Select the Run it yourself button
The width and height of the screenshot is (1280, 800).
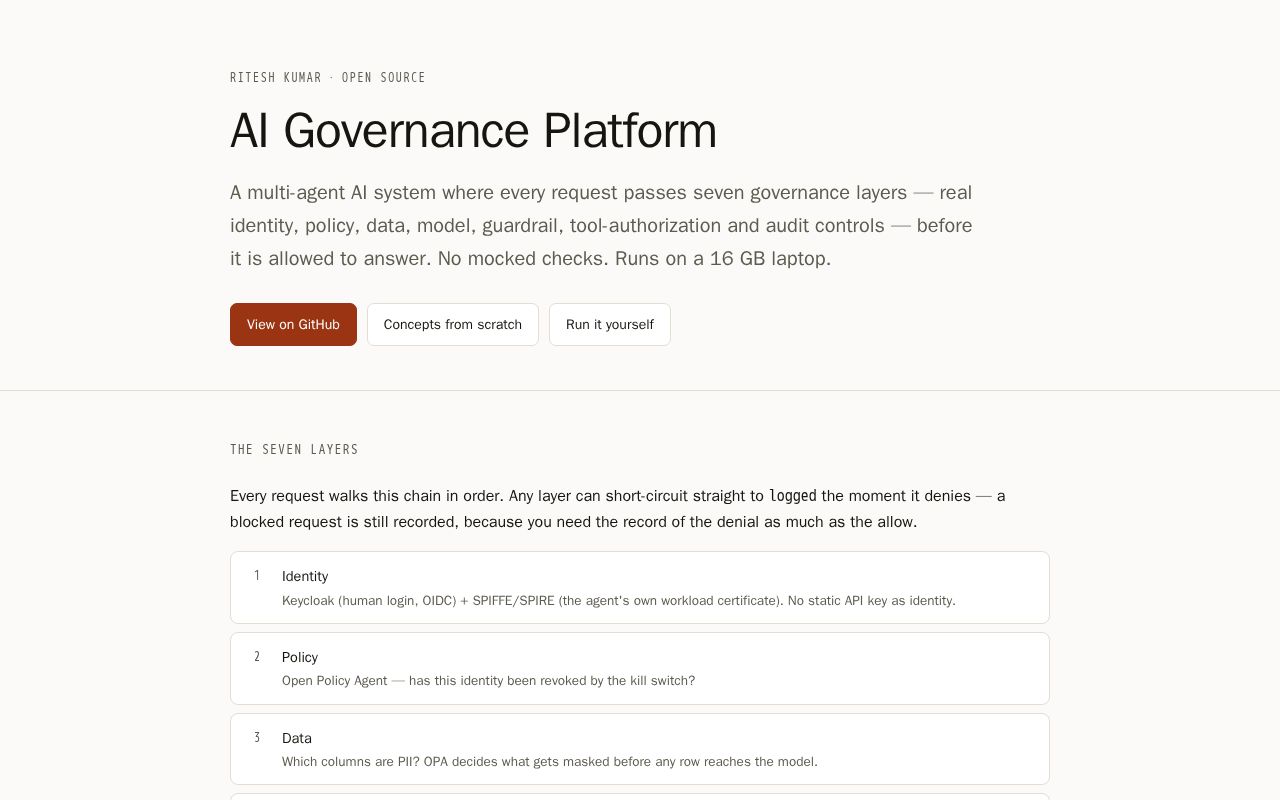(610, 324)
